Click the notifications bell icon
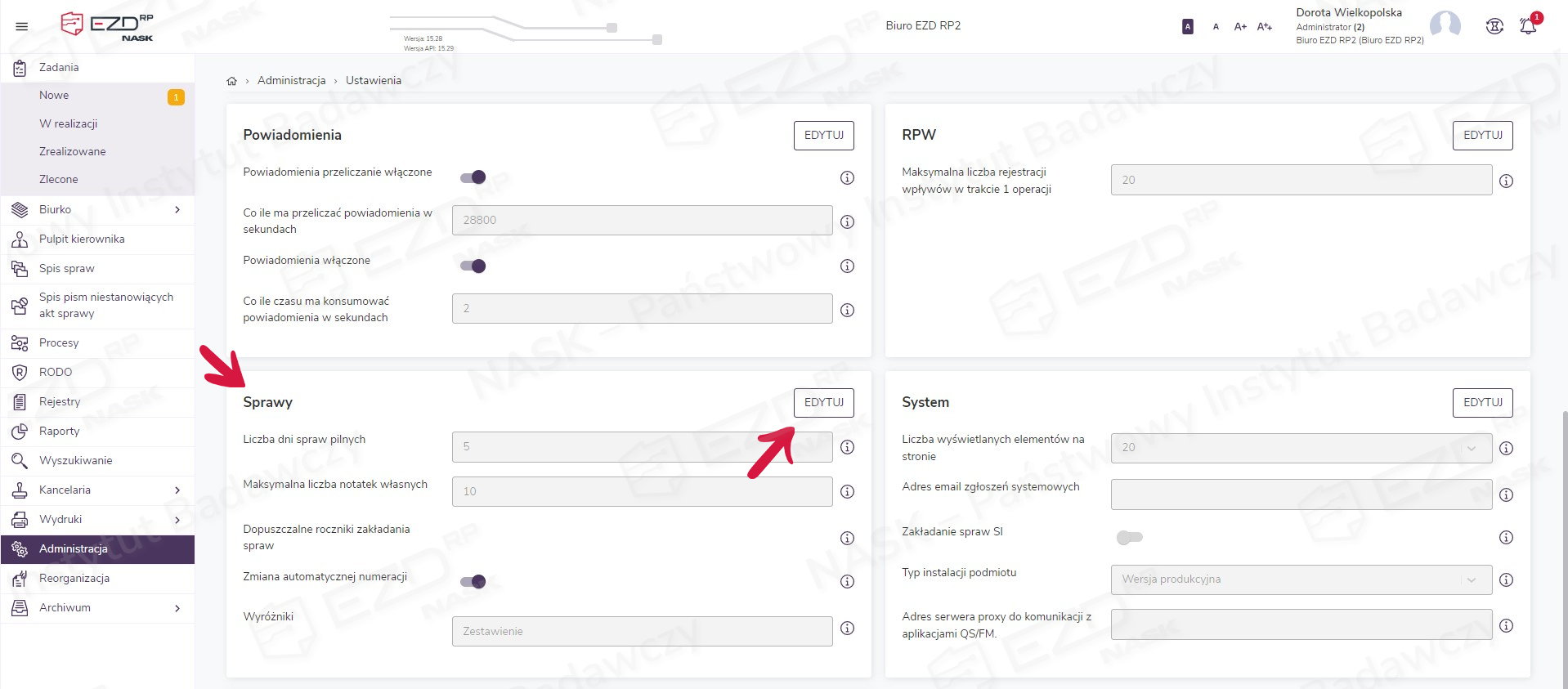 pyautogui.click(x=1527, y=26)
